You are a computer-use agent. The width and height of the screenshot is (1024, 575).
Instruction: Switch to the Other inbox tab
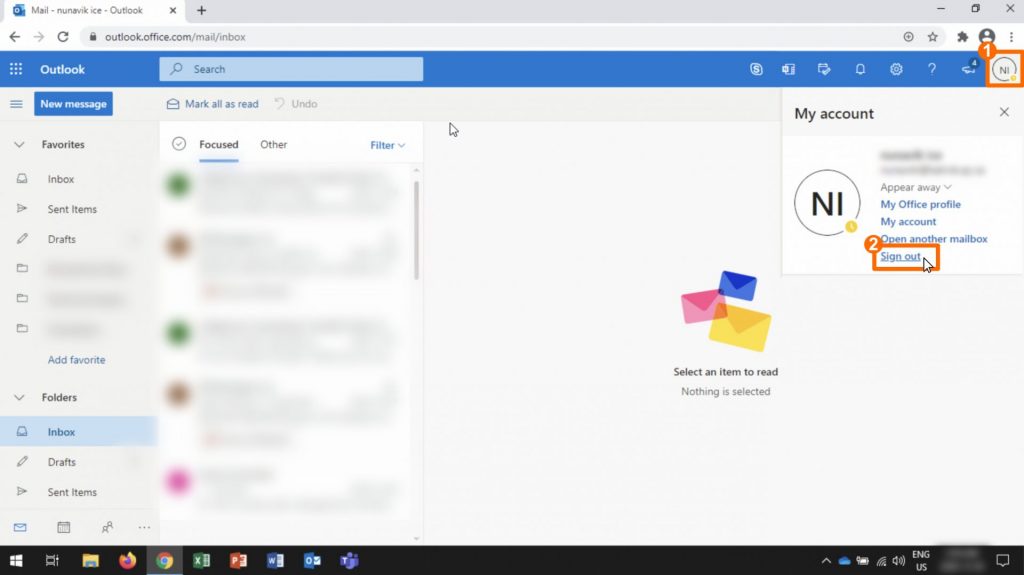(x=273, y=144)
